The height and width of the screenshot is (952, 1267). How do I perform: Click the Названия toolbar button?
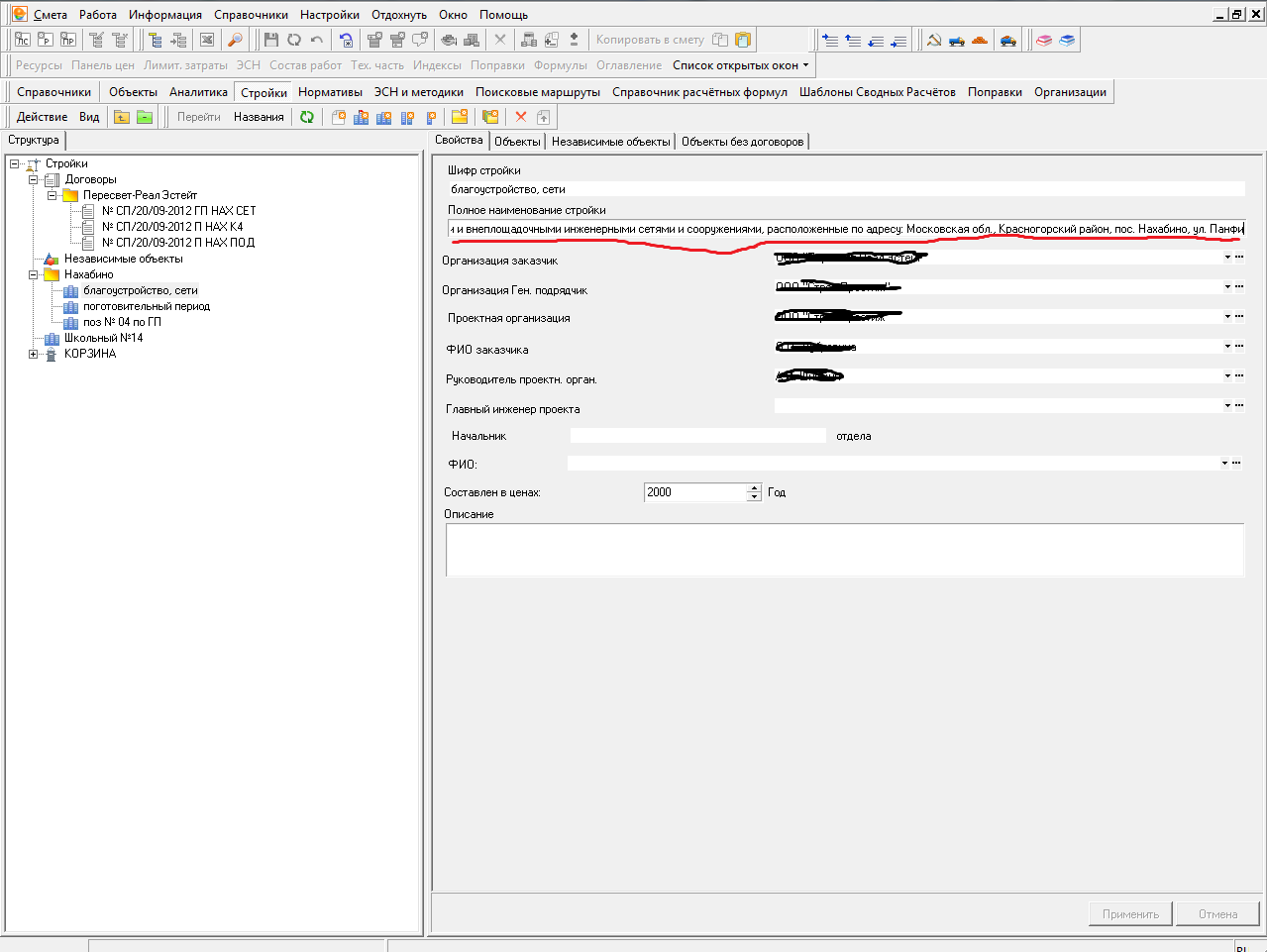[259, 117]
